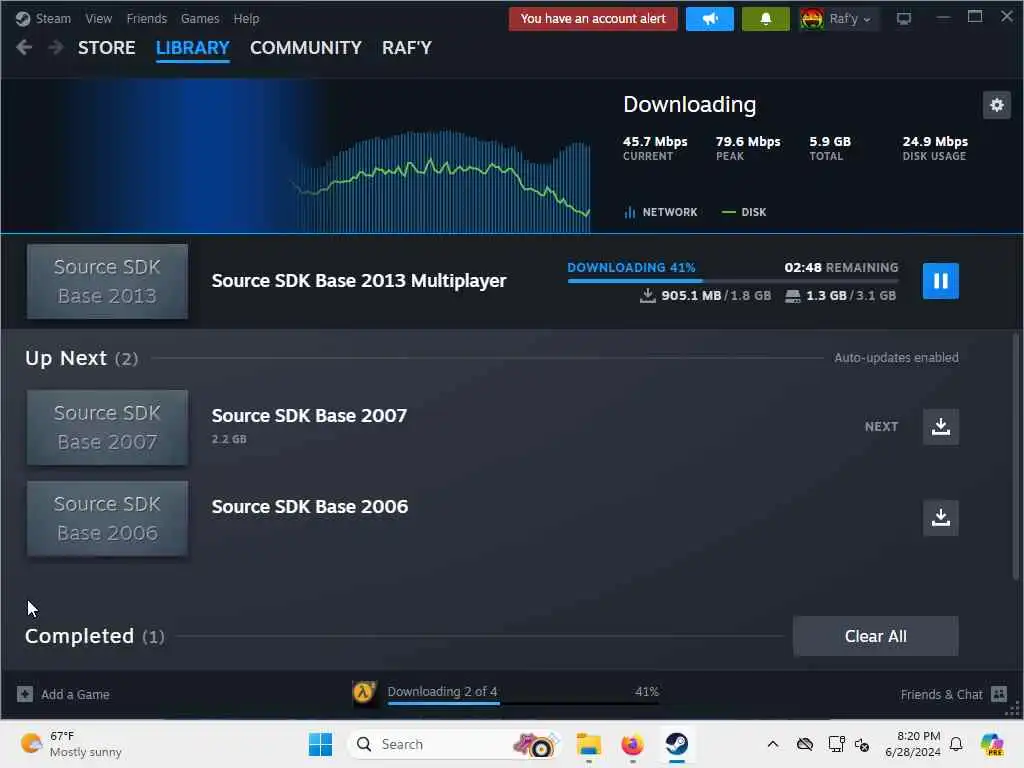Click Add a Game
The width and height of the screenshot is (1024, 768).
coord(75,695)
